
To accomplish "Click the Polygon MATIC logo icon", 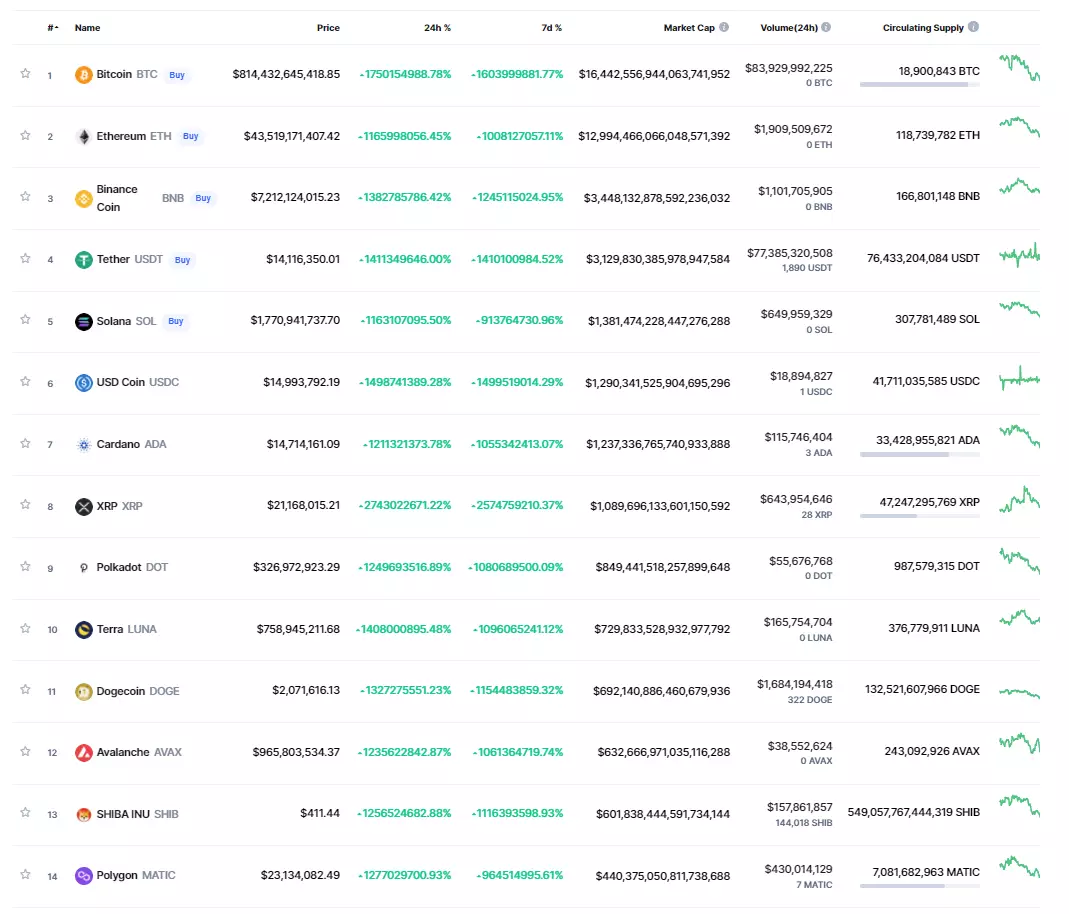I will pos(83,876).
